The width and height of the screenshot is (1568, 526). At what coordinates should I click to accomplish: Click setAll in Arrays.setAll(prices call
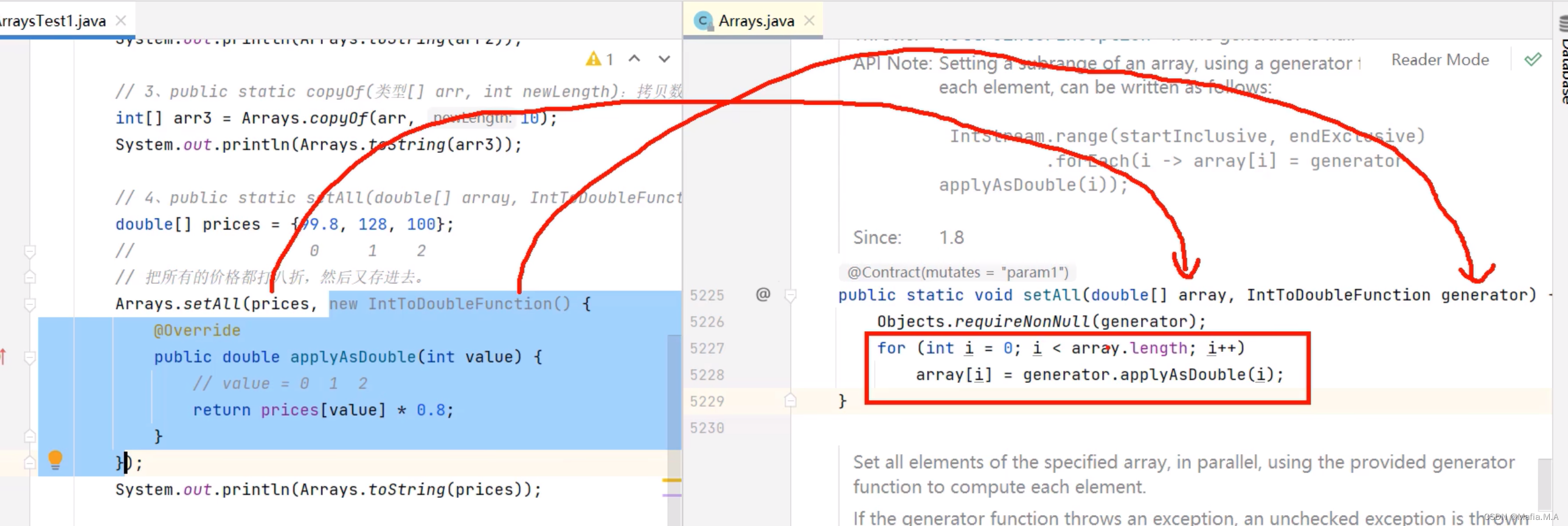(x=212, y=304)
